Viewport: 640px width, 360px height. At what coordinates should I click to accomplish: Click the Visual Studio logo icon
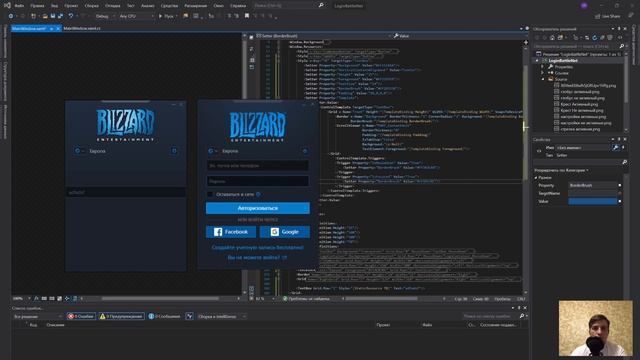(x=7, y=5)
